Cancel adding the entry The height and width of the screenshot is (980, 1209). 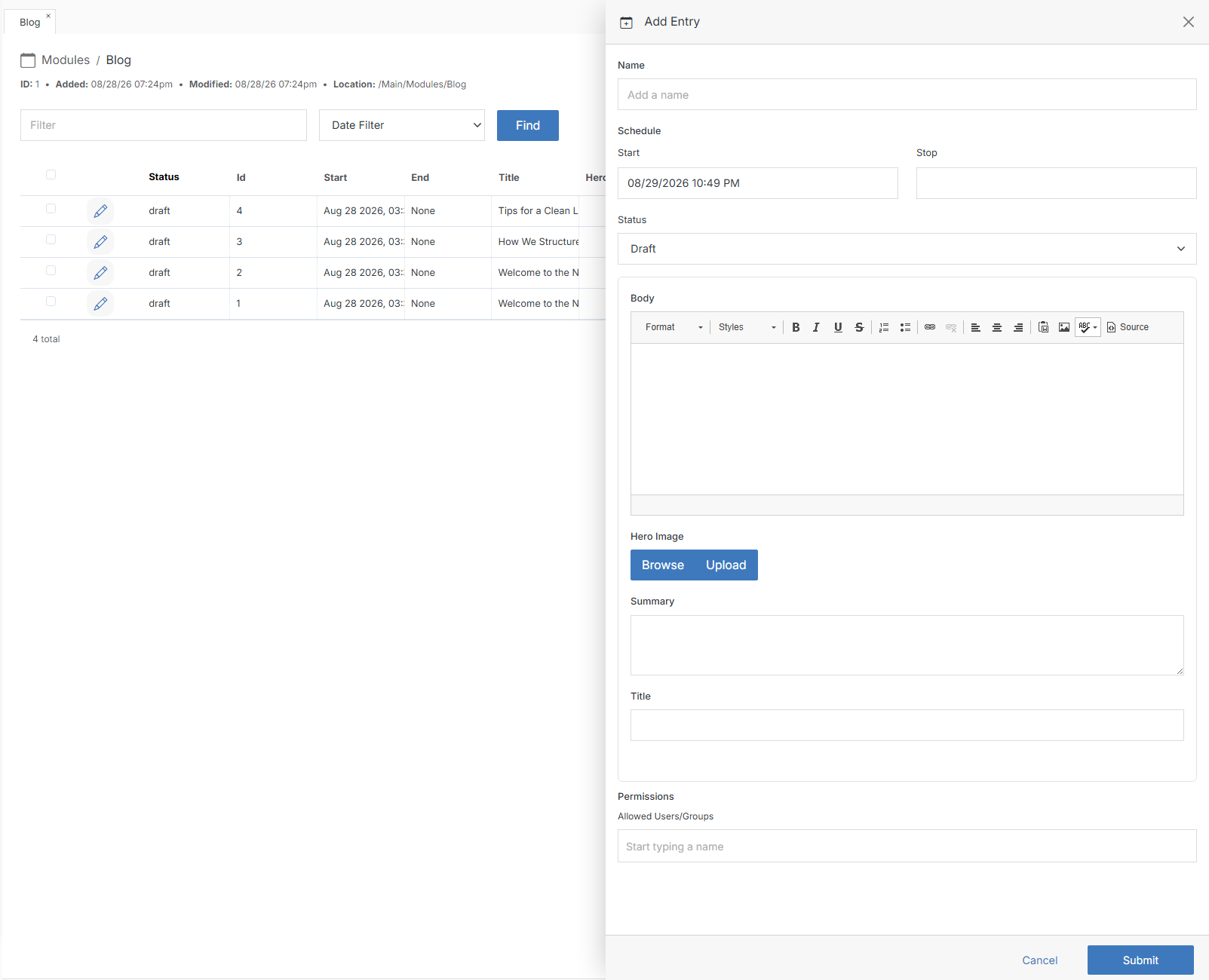[1039, 960]
